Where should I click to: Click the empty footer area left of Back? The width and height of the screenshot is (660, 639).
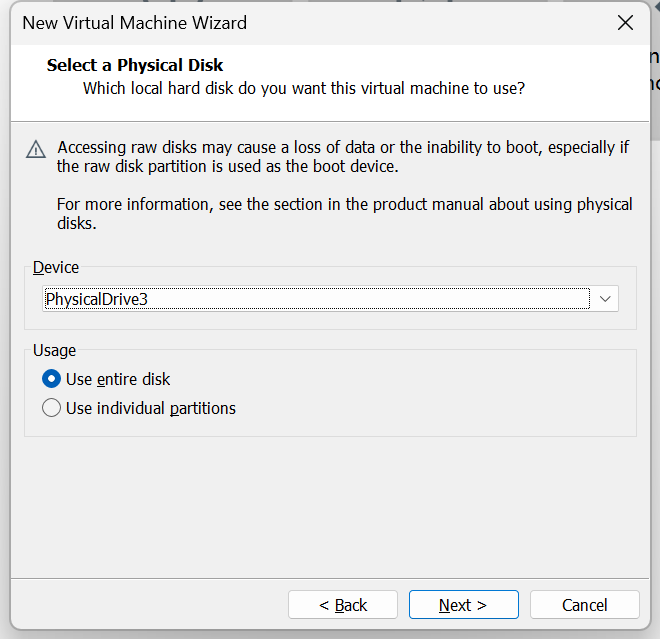point(150,605)
